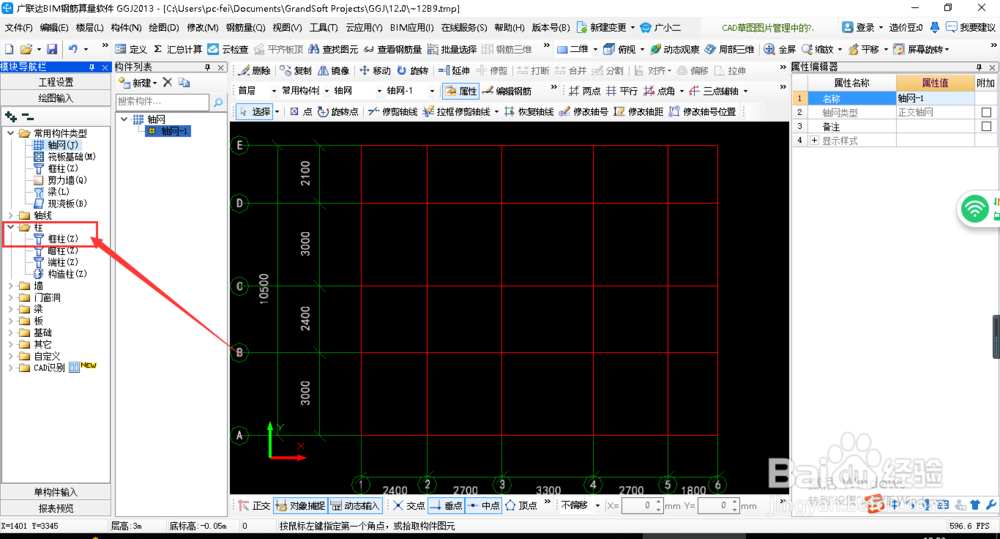This screenshot has height=539, width=1000.
Task: Toggle 中点 midpoint snap
Action: [x=483, y=505]
